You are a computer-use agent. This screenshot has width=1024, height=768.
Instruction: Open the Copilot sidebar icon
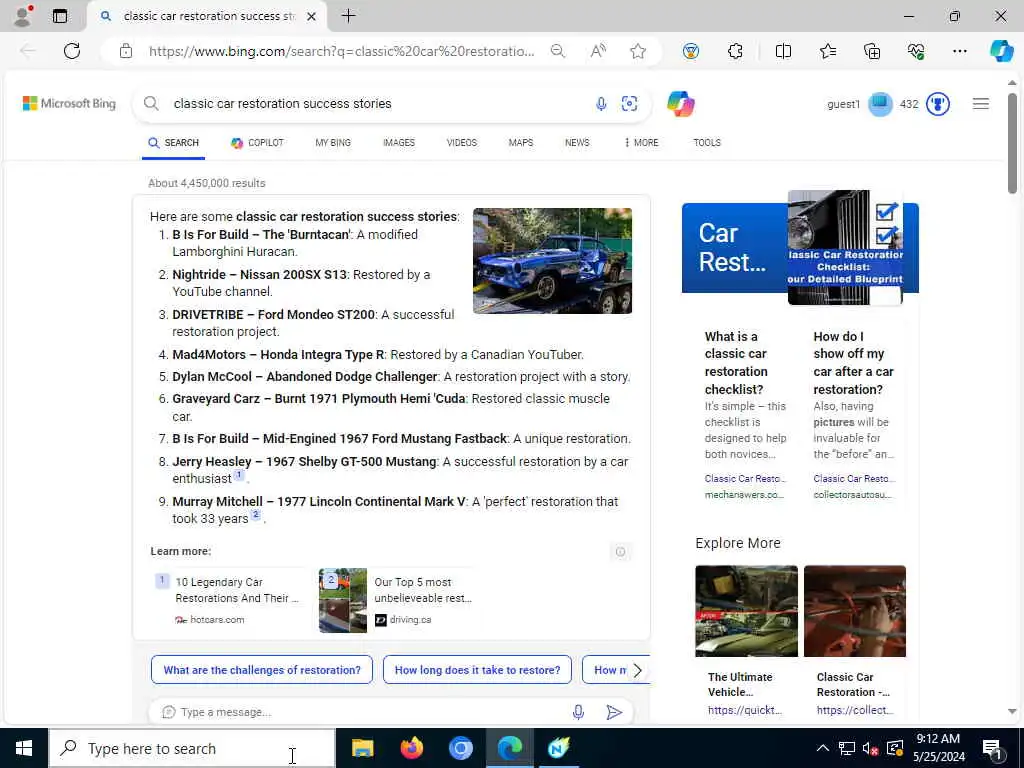coord(1001,51)
